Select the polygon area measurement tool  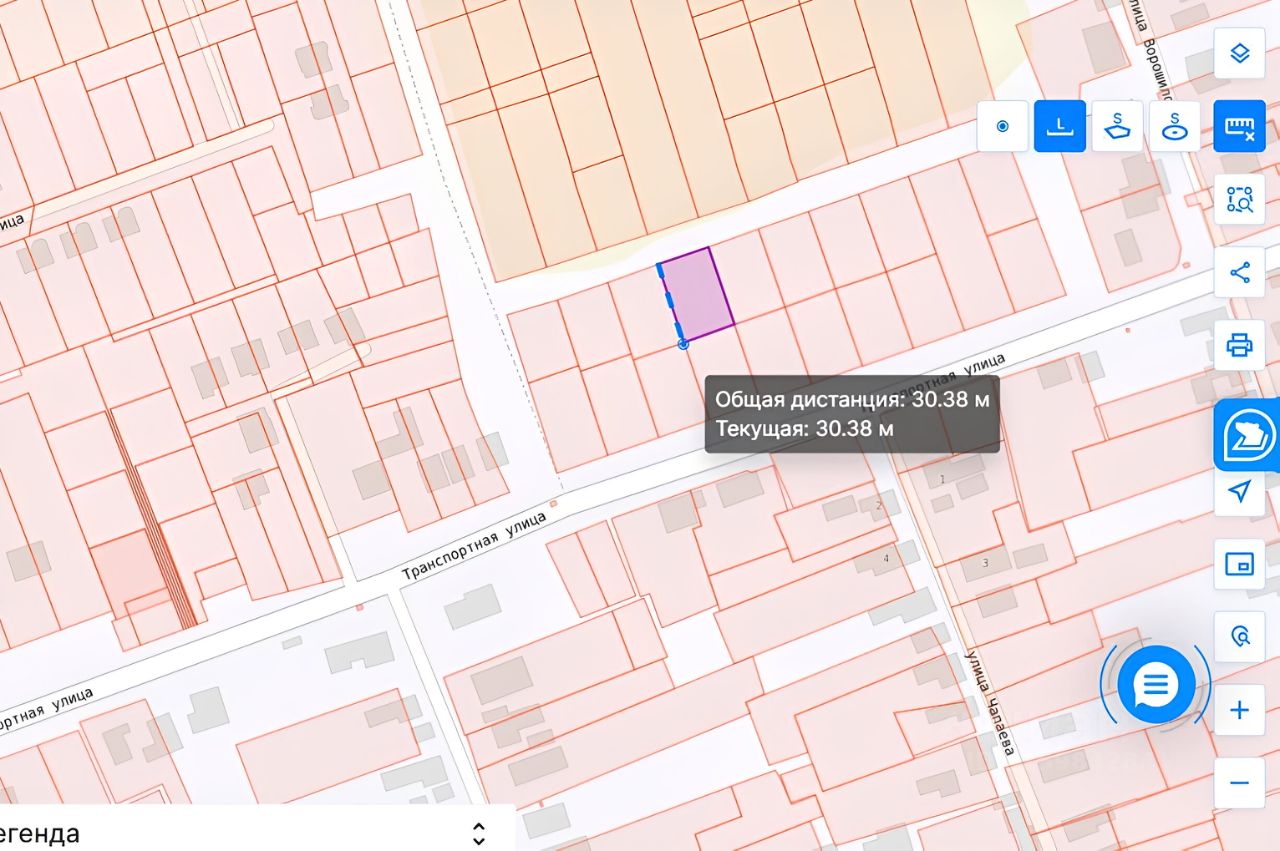(x=1117, y=127)
